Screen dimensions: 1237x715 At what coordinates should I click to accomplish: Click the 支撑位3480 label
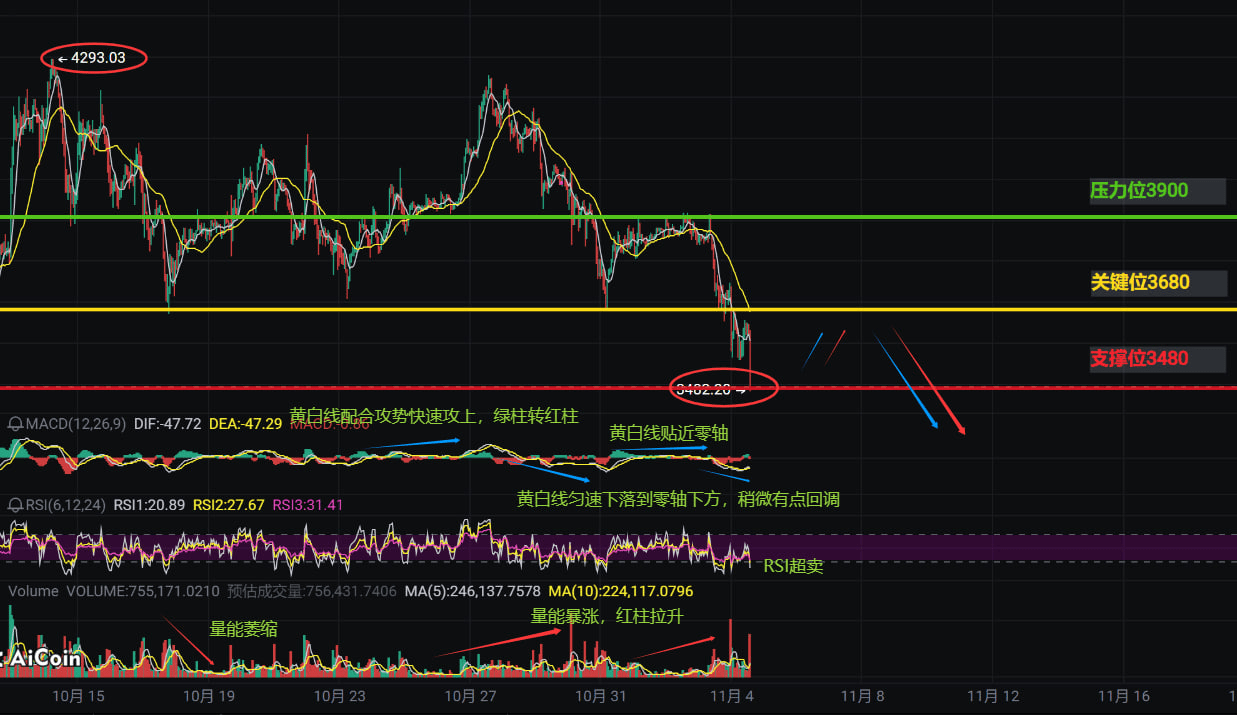coord(1140,358)
